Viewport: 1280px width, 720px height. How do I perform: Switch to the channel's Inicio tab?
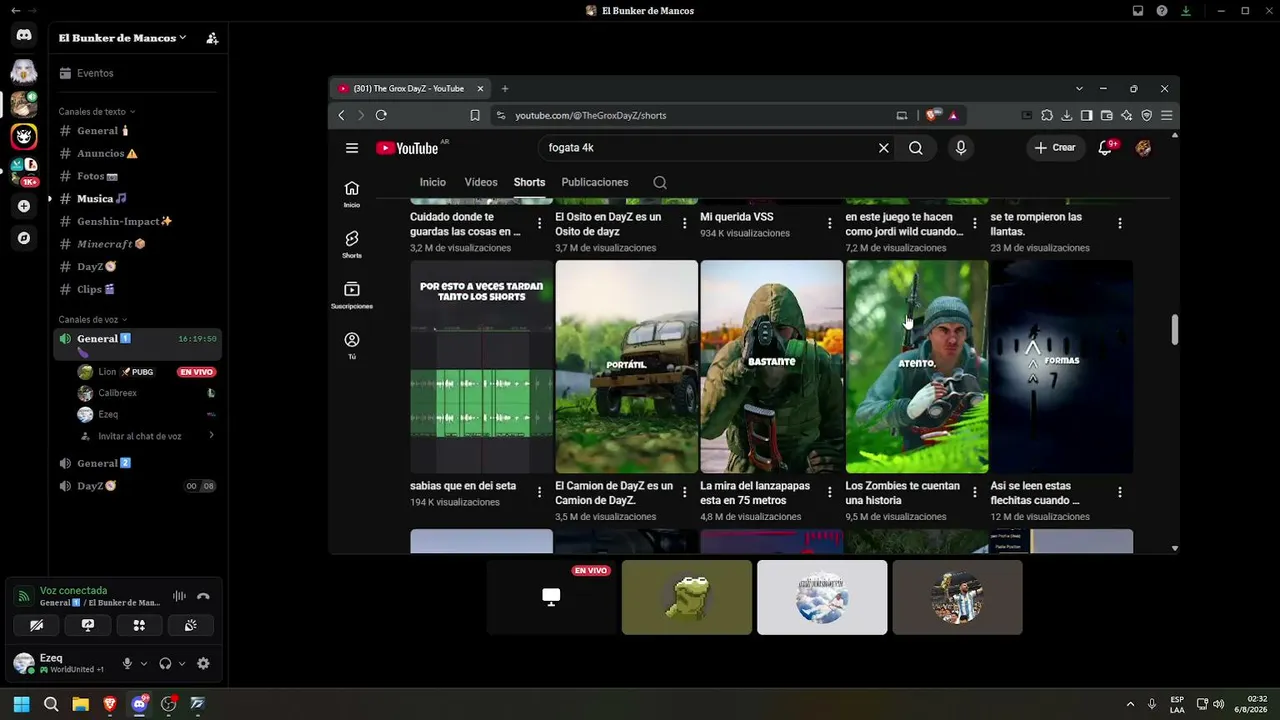point(433,183)
